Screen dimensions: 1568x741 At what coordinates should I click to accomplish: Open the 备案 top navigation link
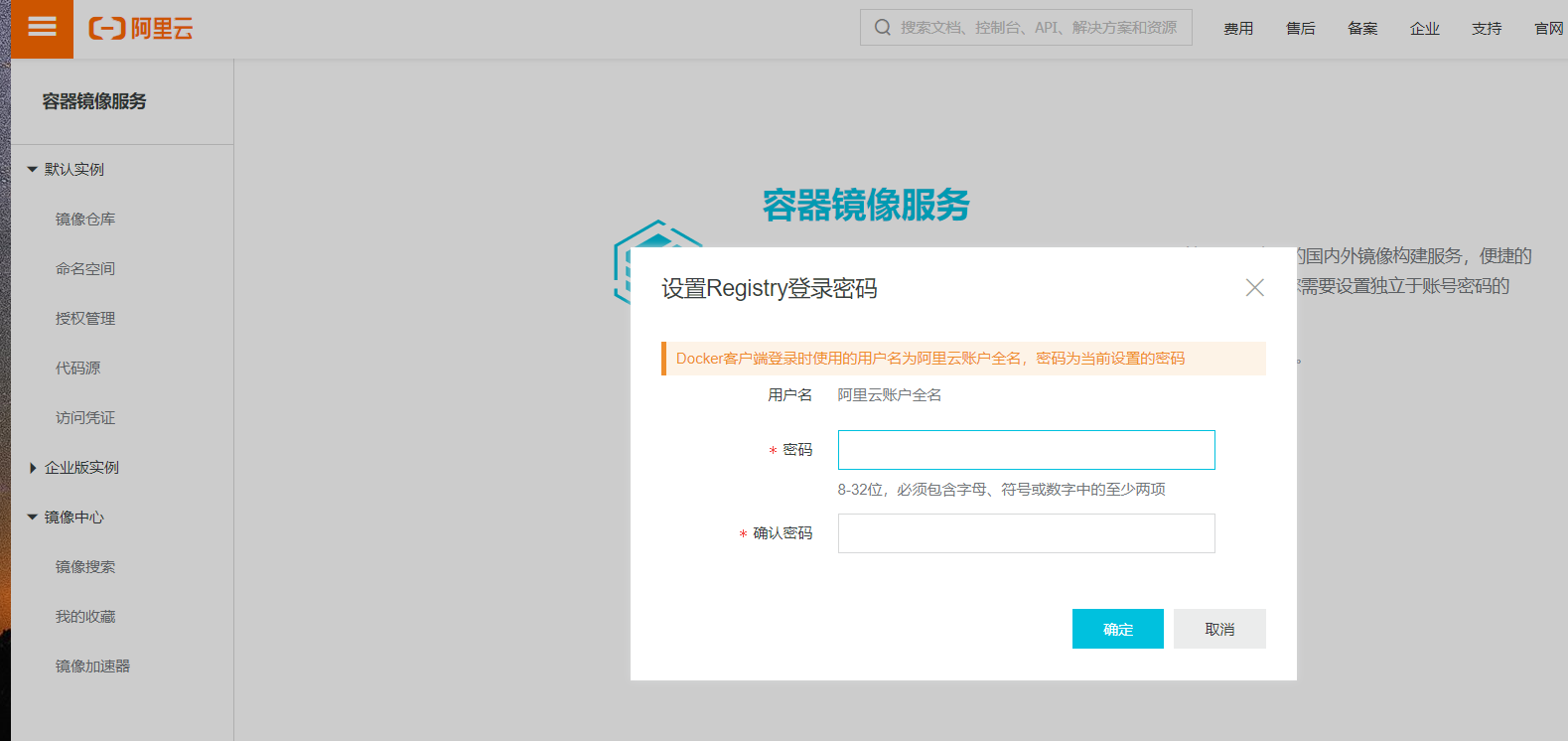coord(1362,29)
